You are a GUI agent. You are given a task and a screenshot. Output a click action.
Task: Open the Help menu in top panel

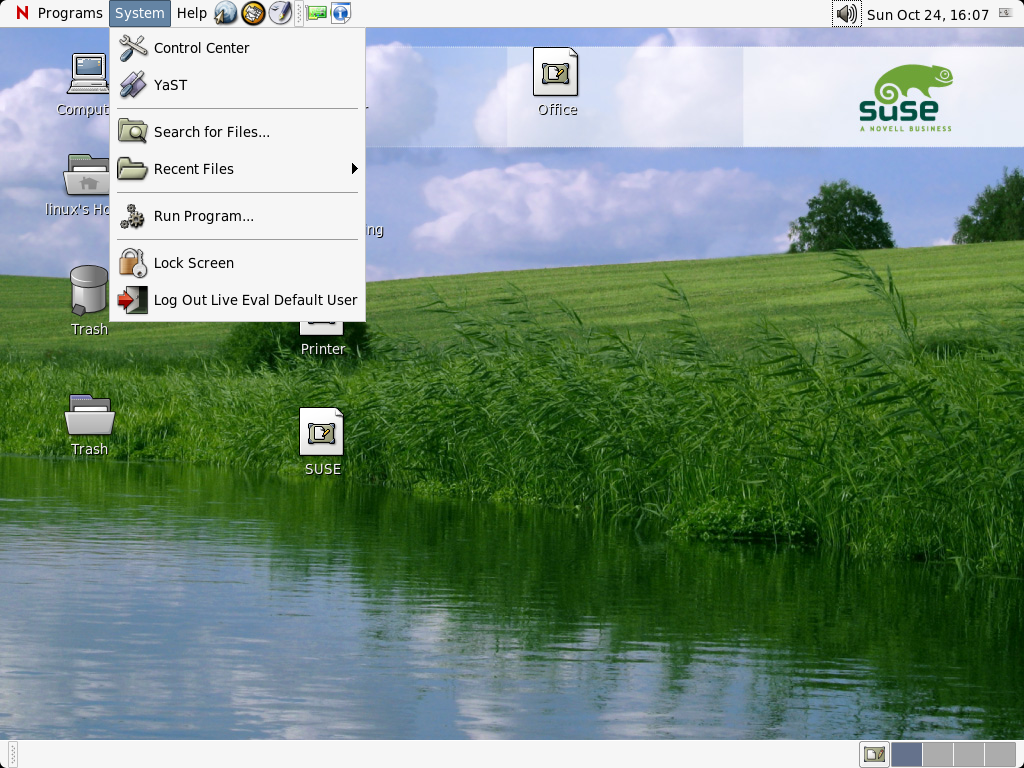point(191,13)
